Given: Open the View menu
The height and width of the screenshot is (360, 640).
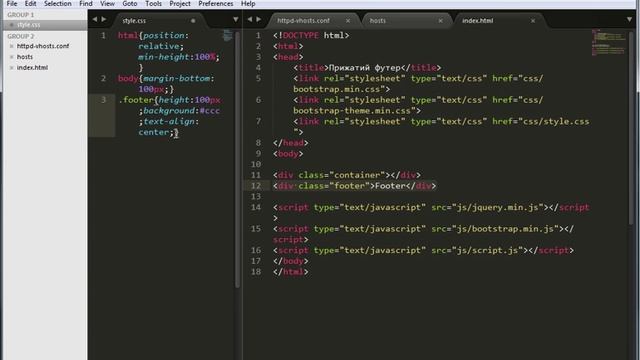Looking at the screenshot, I should [x=107, y=4].
